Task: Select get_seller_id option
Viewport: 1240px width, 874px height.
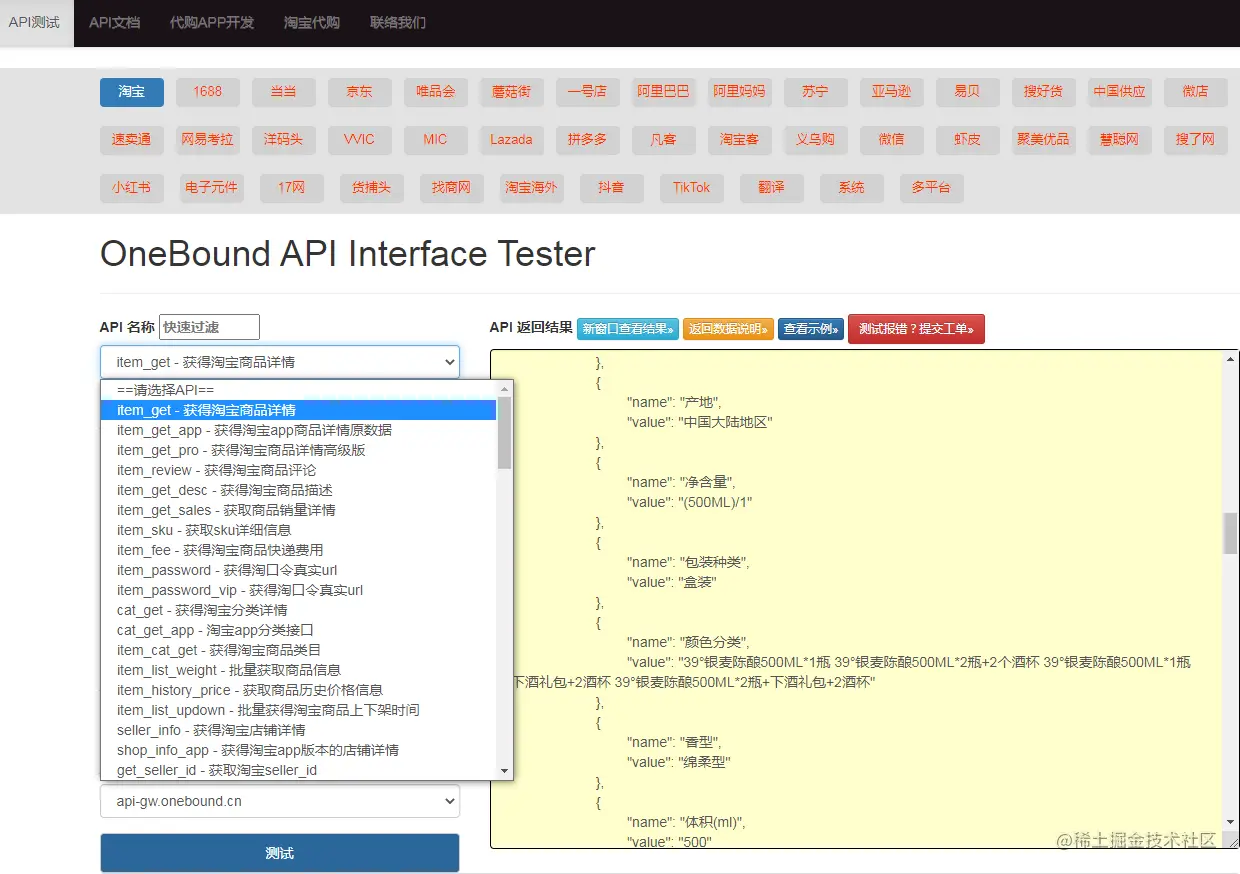Action: pos(298,770)
